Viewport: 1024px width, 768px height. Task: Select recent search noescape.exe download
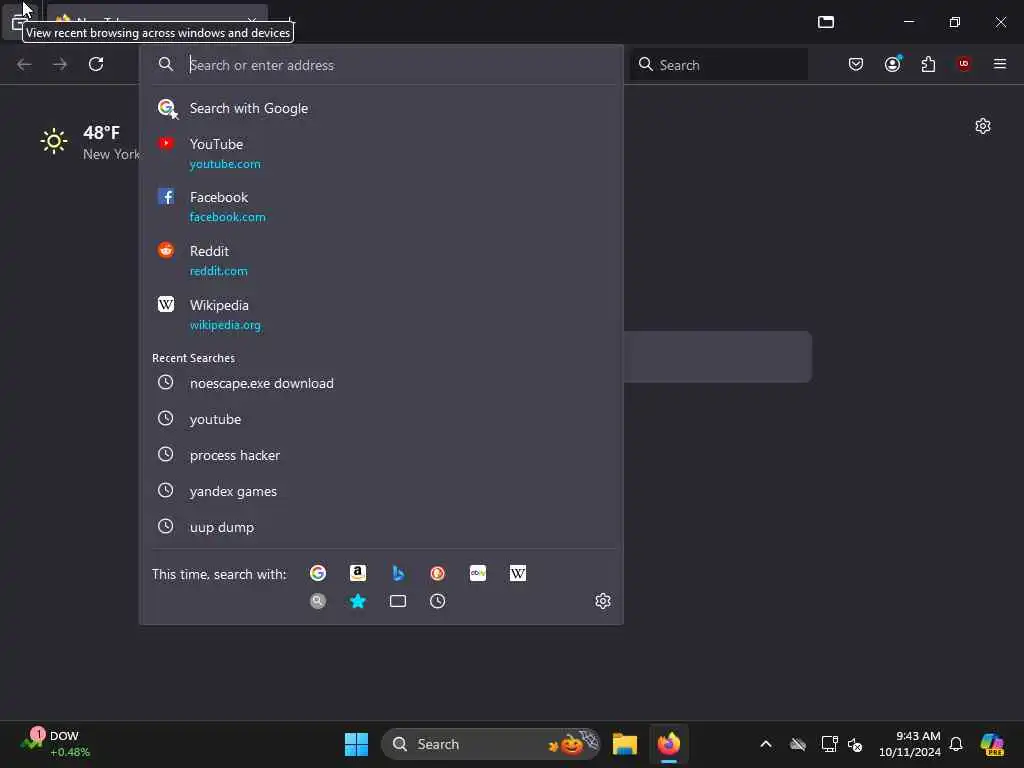coord(381,383)
